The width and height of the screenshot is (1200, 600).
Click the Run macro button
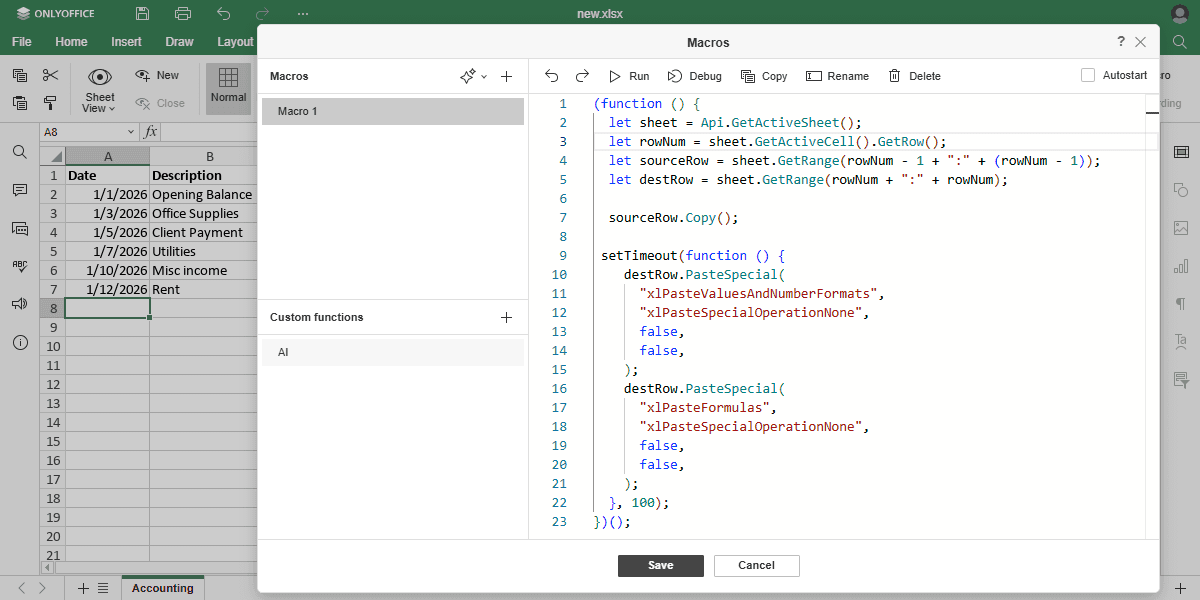pos(628,76)
